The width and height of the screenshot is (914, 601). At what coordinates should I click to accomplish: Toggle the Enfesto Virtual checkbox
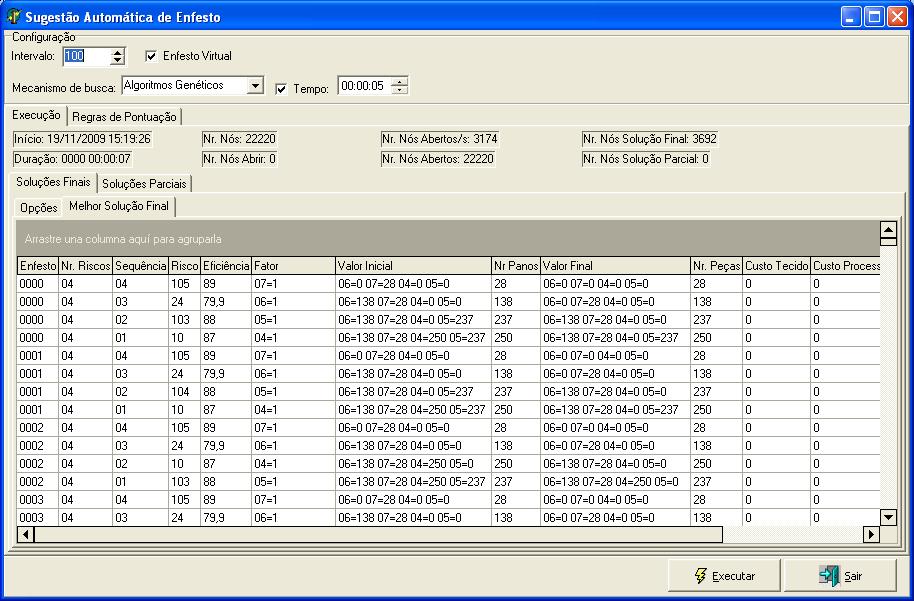point(151,56)
